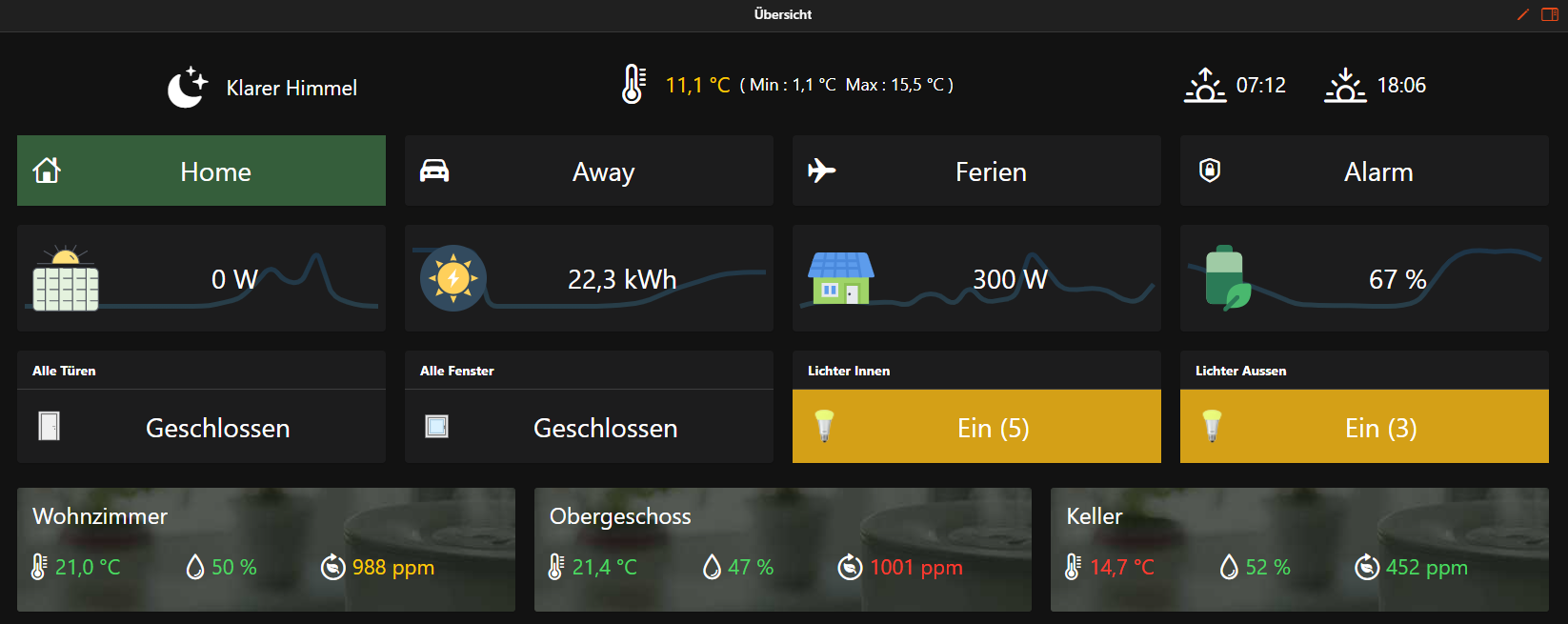Open Alle Fenster Geschlossen status
Viewport: 1568px width, 624px height.
click(x=589, y=426)
